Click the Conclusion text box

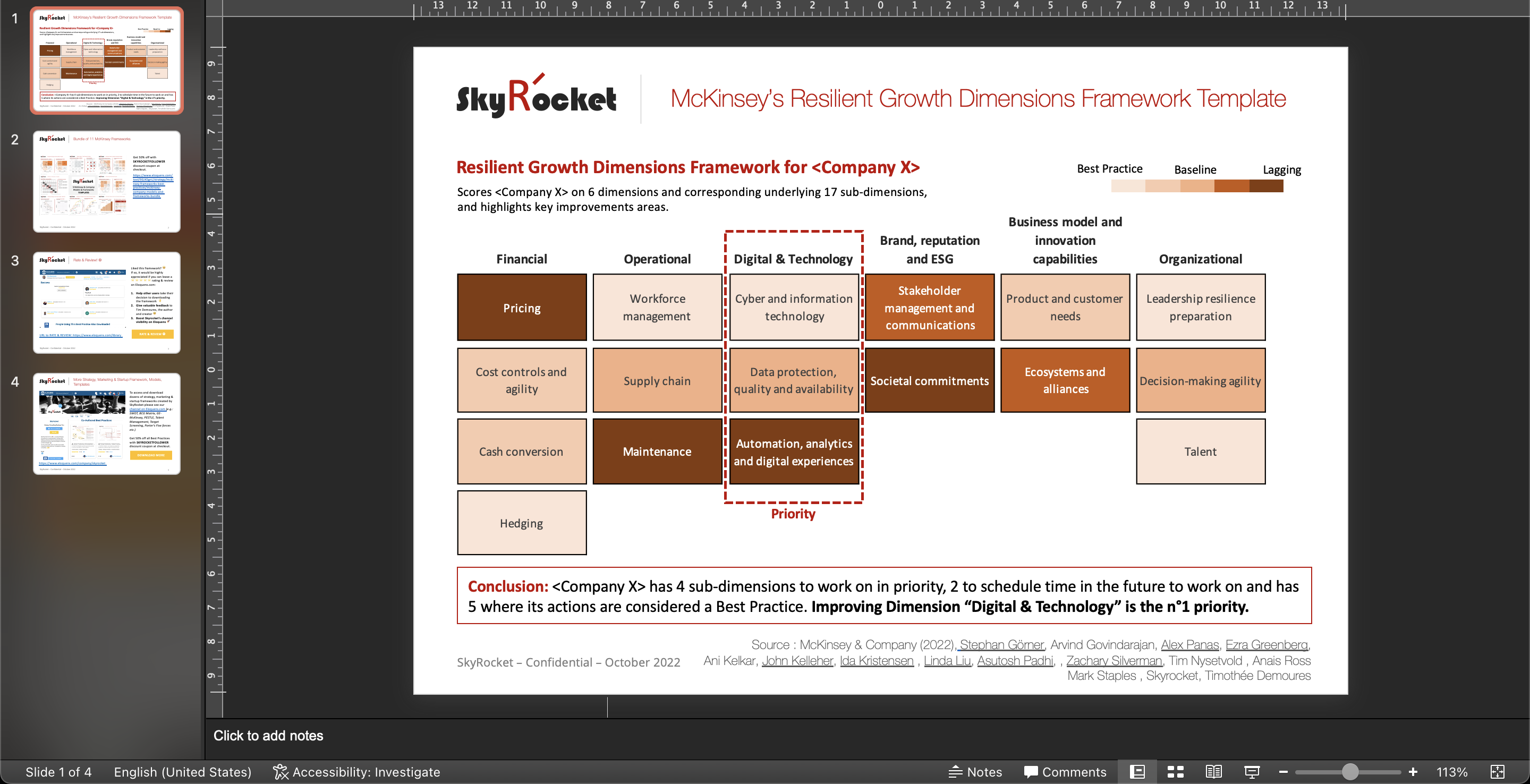point(884,596)
